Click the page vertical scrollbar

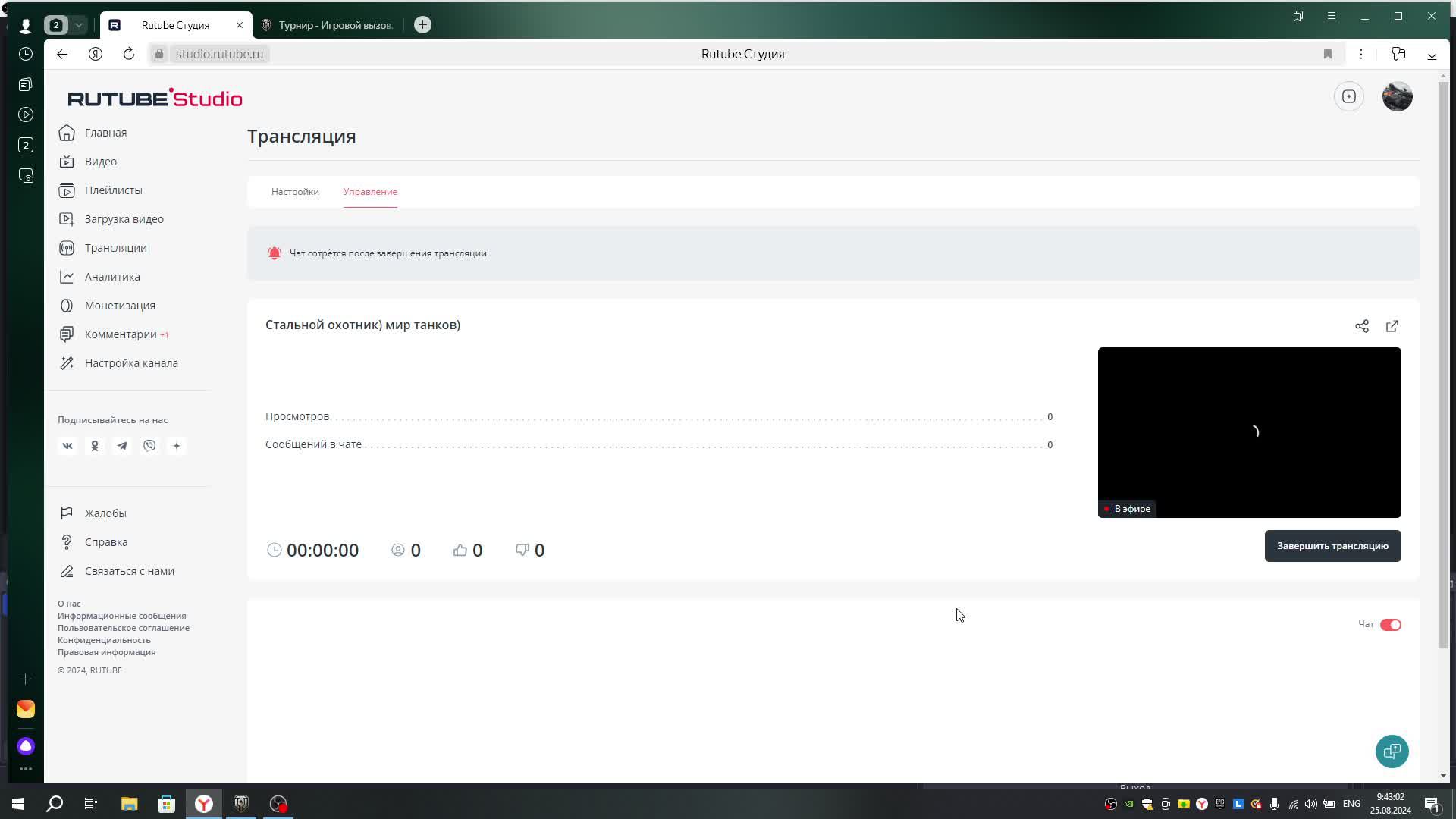1443,364
